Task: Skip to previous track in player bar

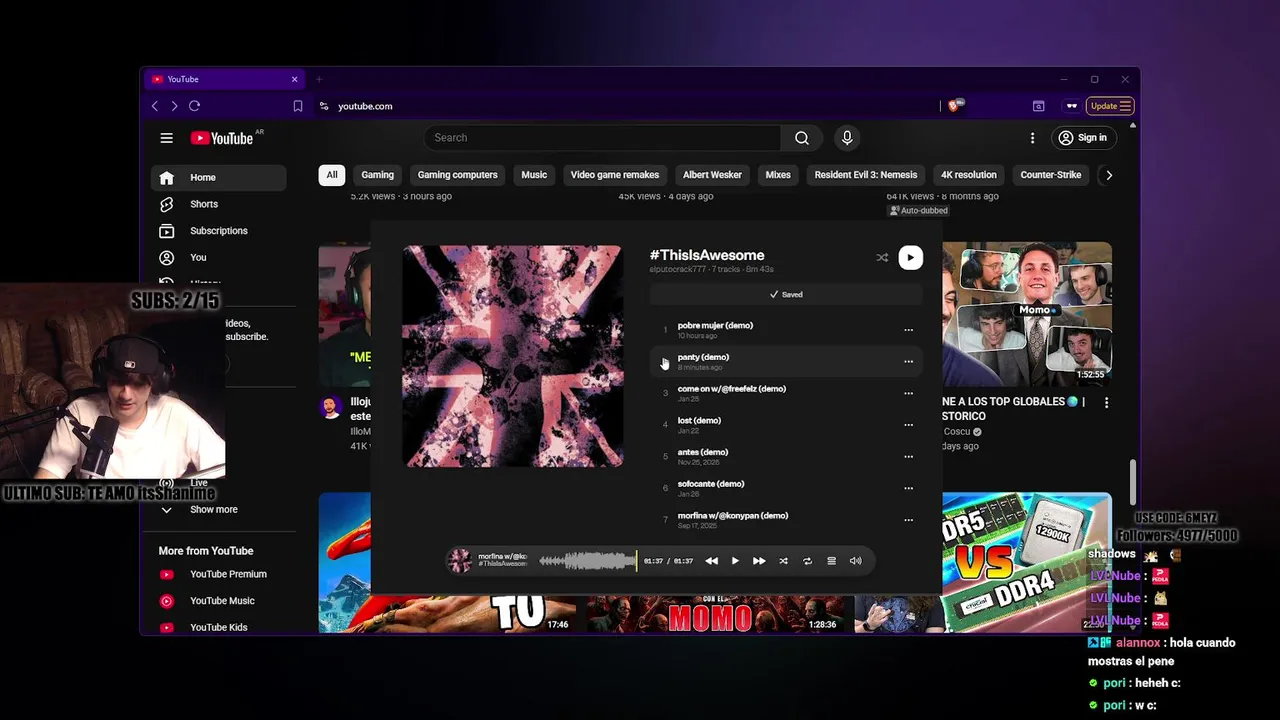Action: [x=711, y=561]
